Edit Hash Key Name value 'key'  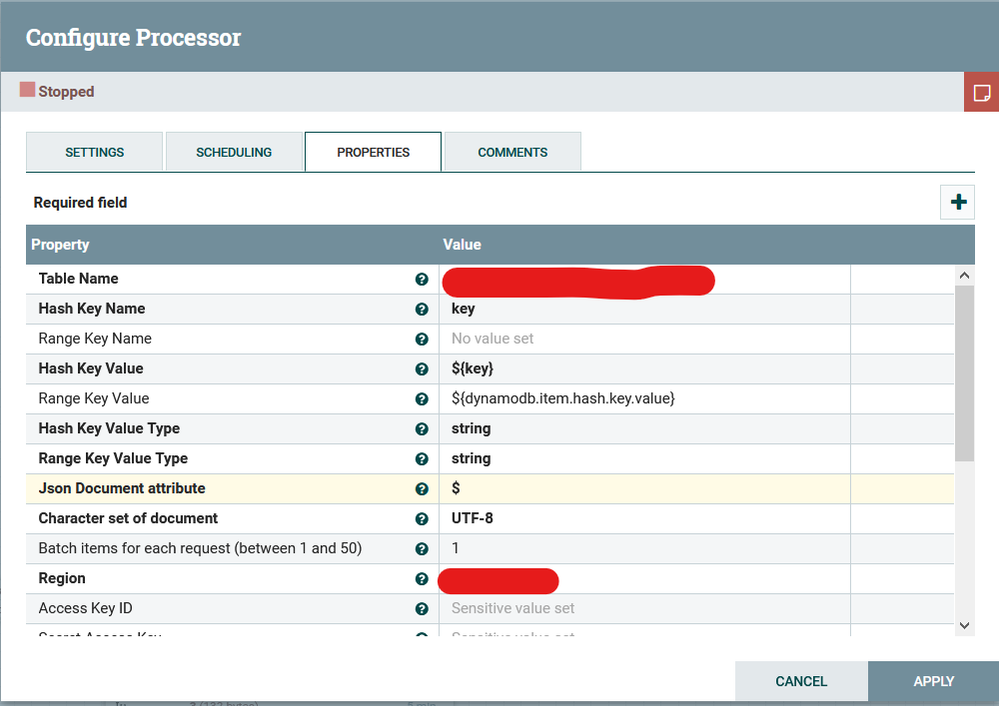coord(644,309)
